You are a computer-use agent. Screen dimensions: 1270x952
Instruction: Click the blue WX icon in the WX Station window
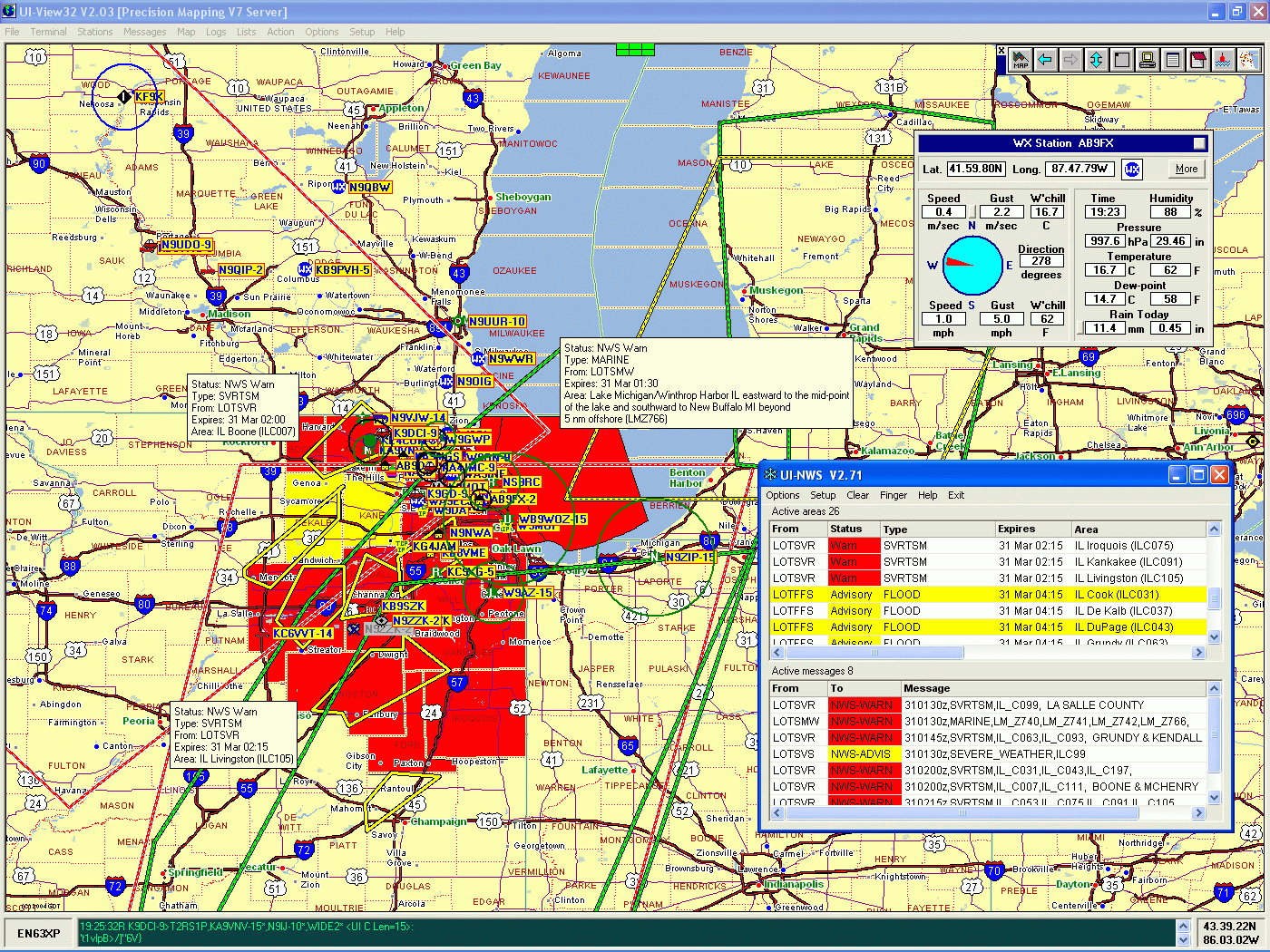(x=1131, y=169)
